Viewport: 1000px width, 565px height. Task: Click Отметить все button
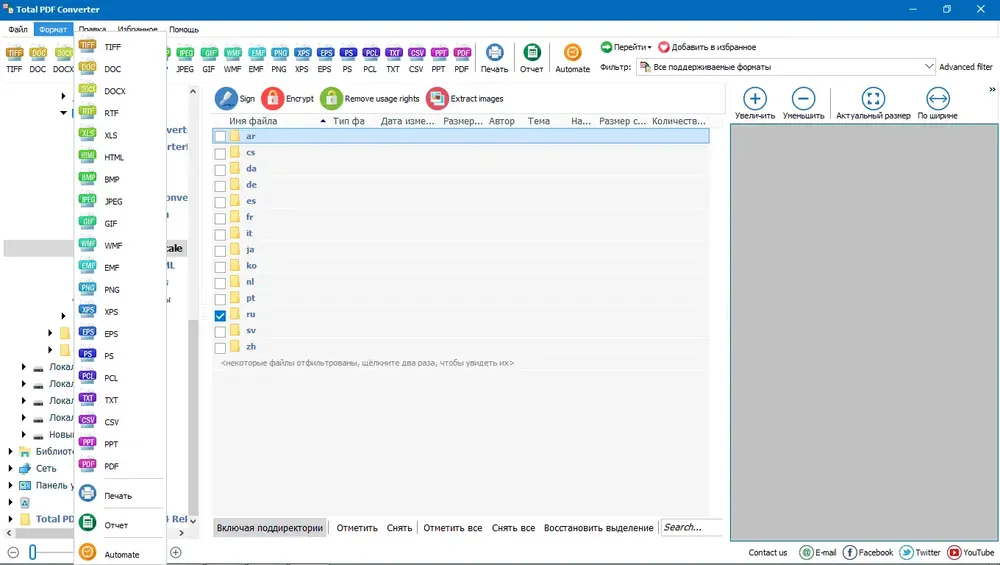tap(453, 527)
